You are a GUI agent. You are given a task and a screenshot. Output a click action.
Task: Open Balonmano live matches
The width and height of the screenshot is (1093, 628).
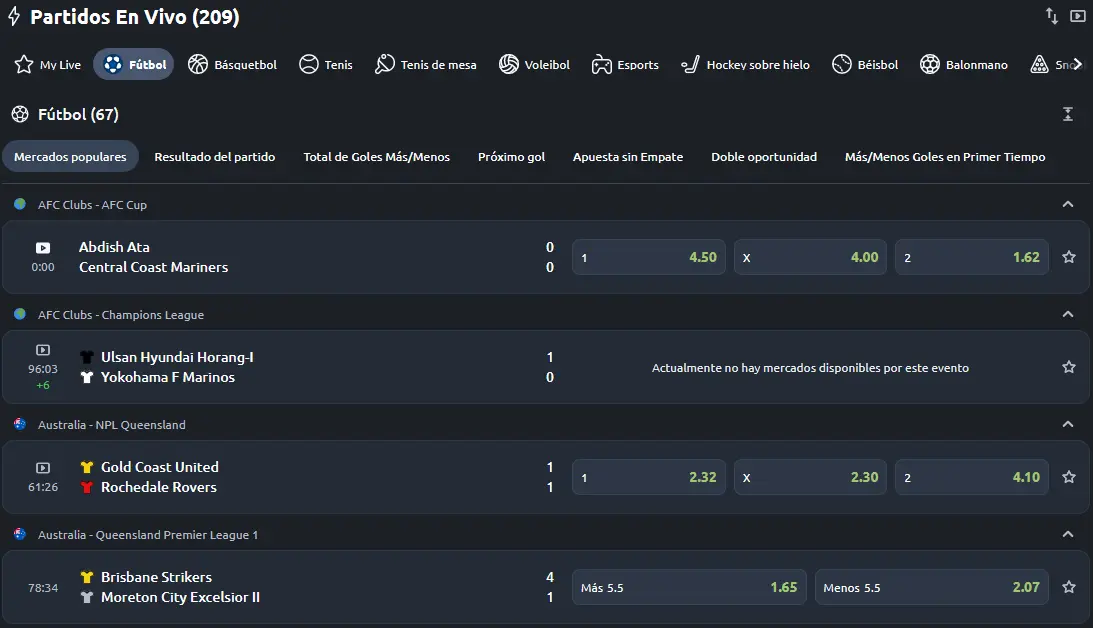coord(963,65)
